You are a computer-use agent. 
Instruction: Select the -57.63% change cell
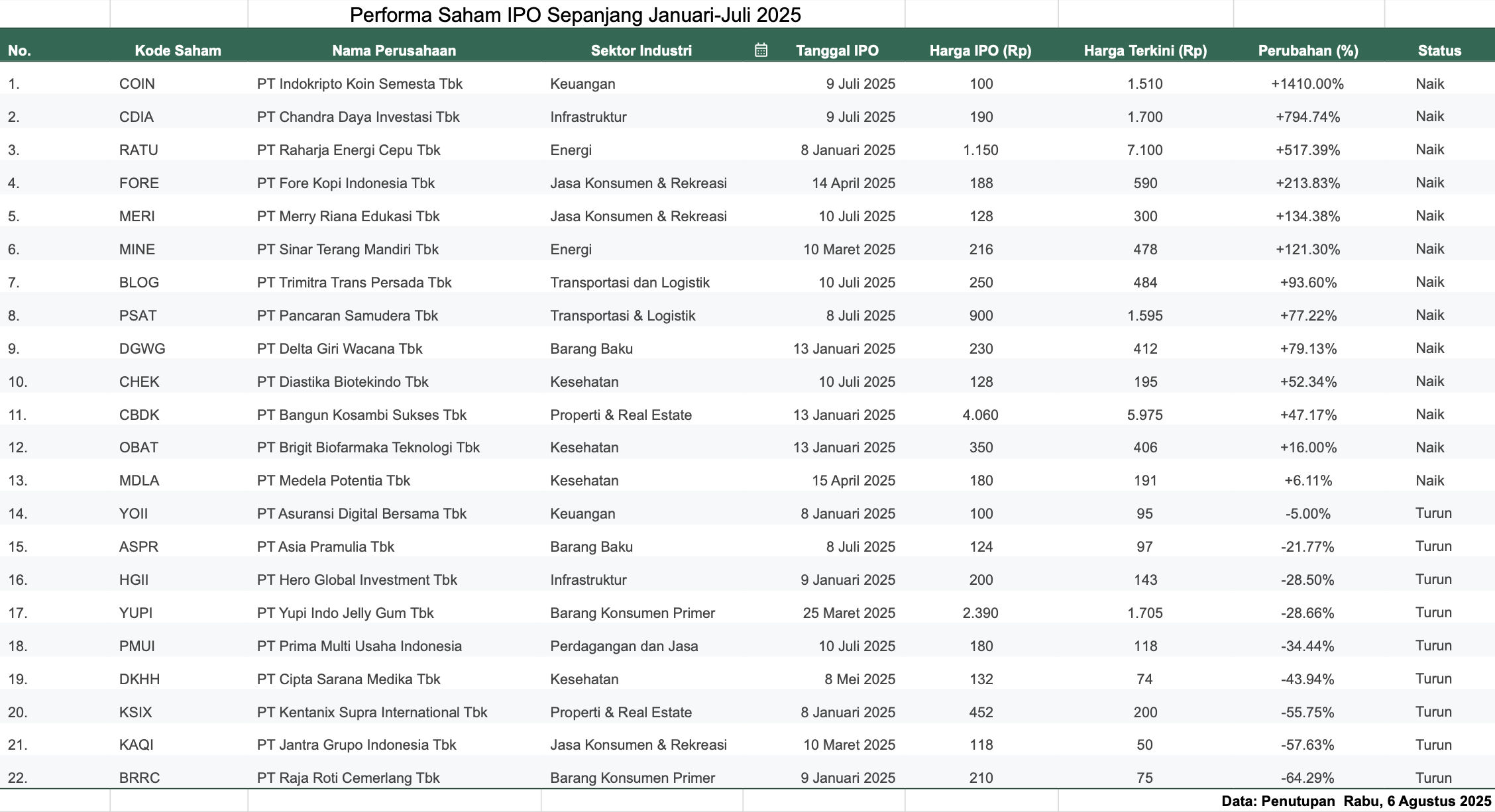click(1307, 744)
